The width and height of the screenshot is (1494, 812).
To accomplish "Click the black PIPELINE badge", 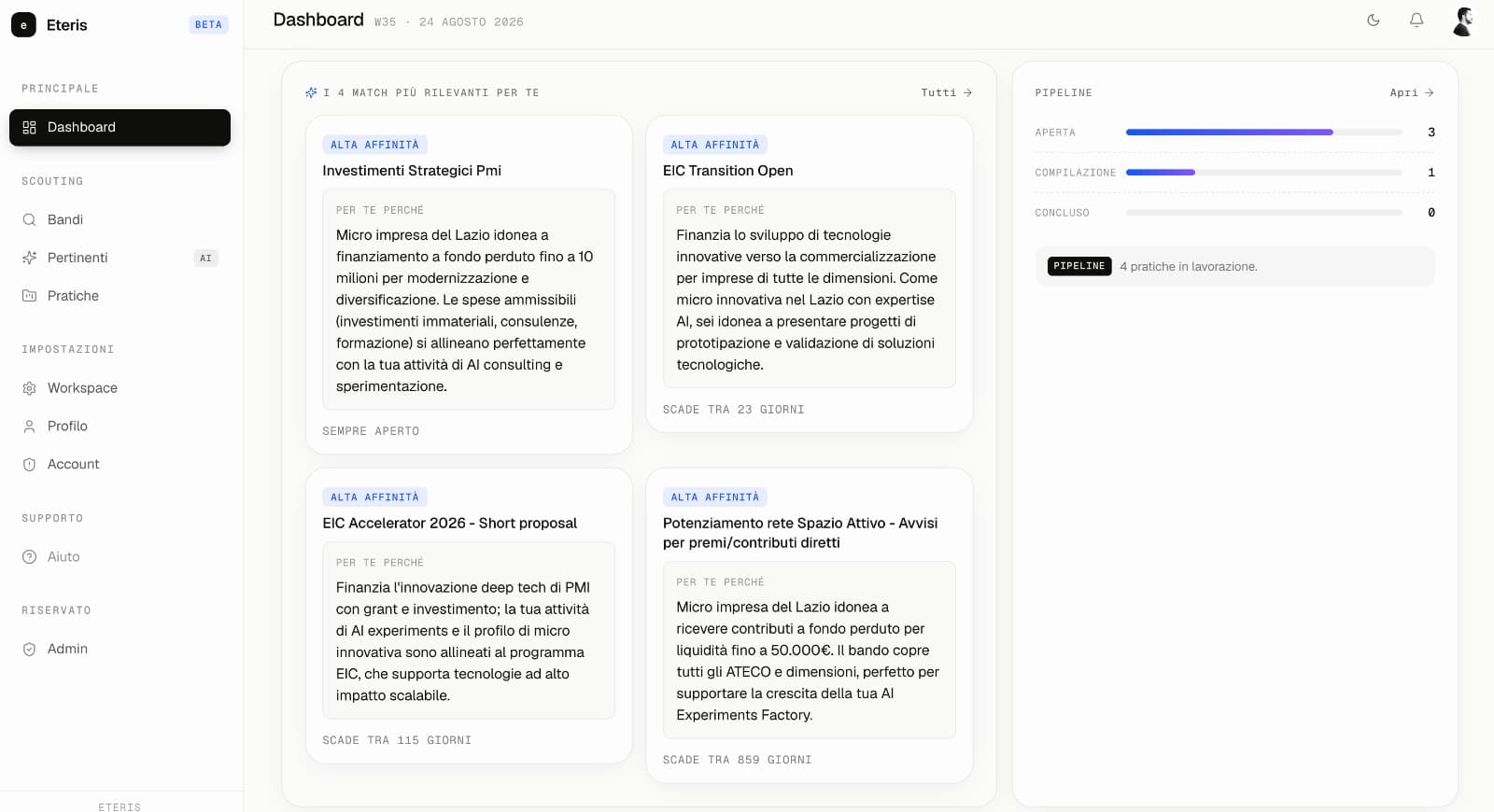I will click(1079, 266).
